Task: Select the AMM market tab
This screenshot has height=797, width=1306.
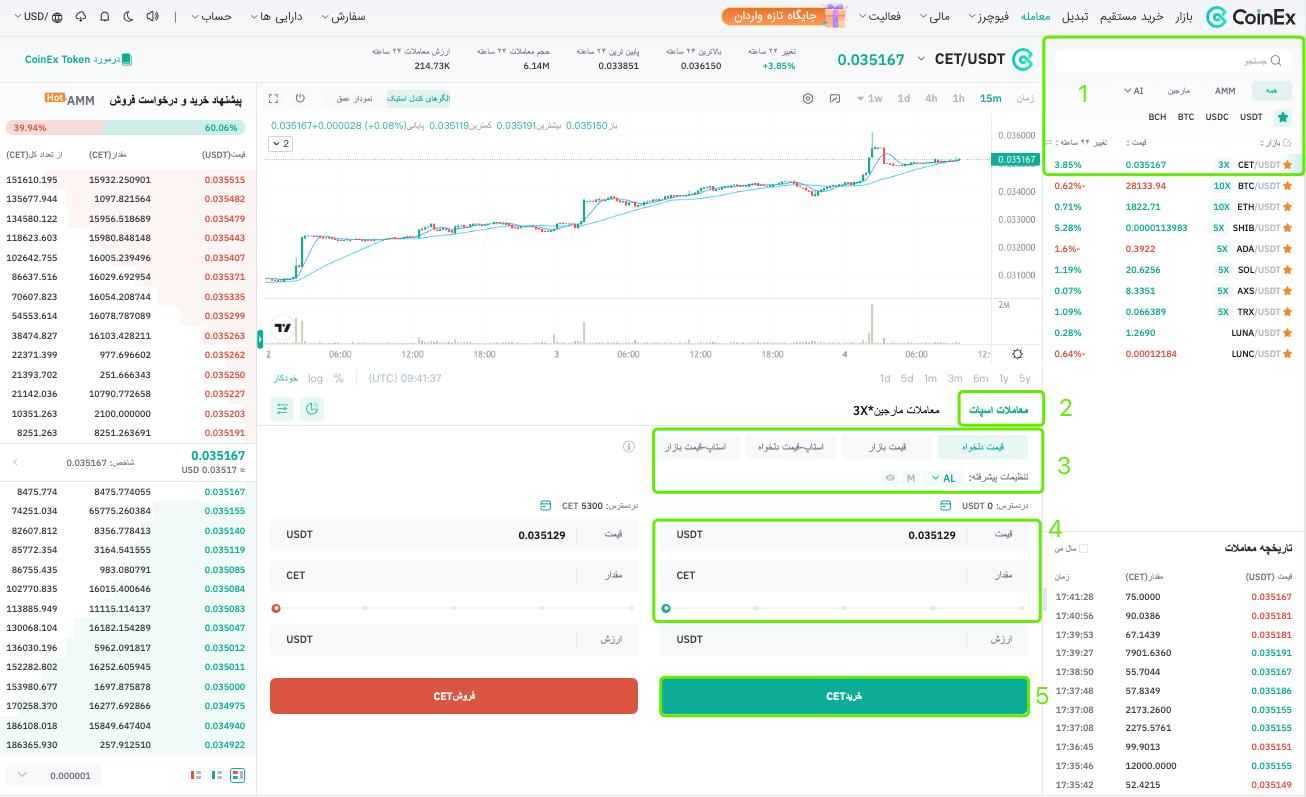Action: [x=1225, y=90]
